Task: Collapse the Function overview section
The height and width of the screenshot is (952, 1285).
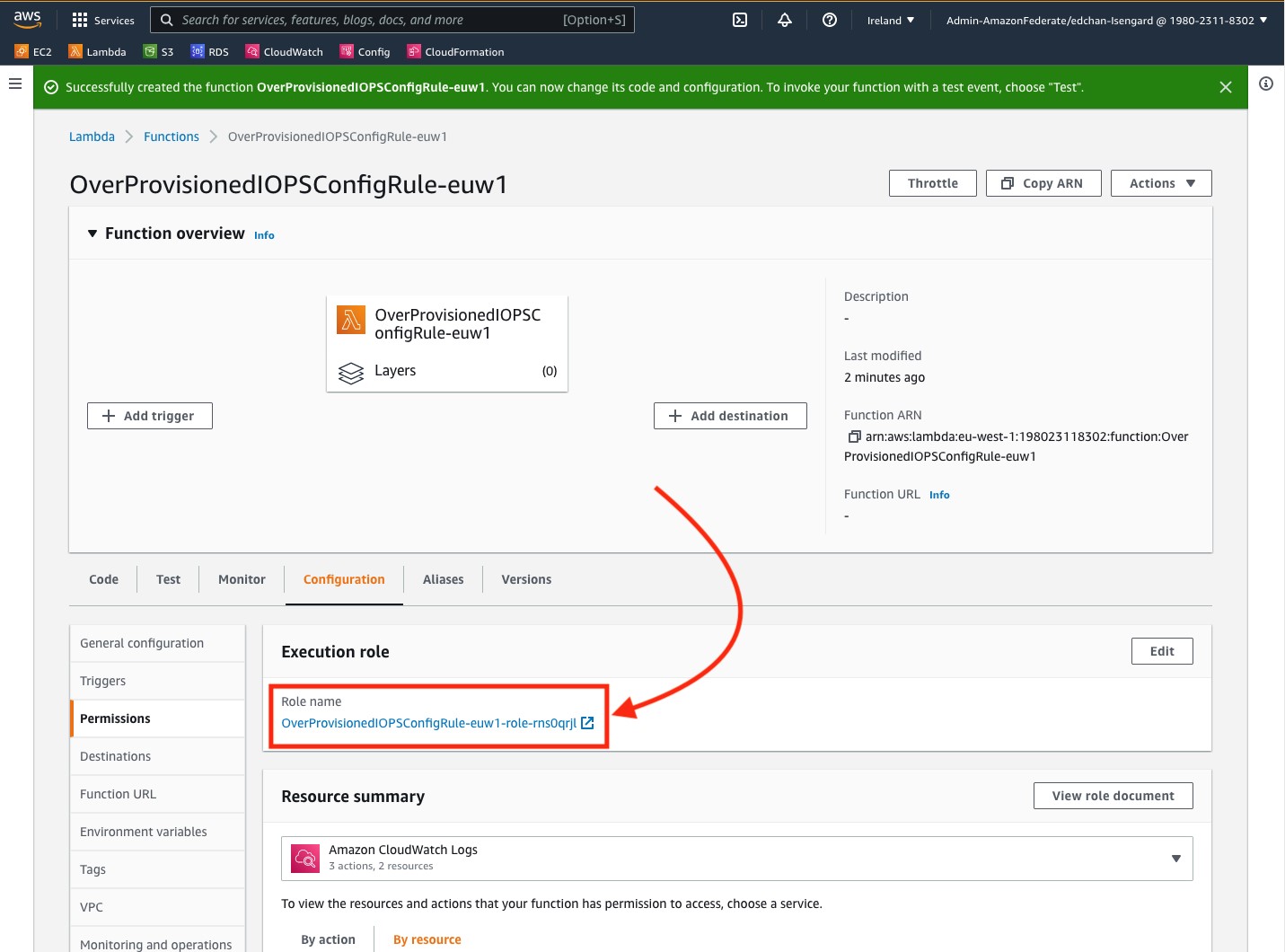Action: 92,233
